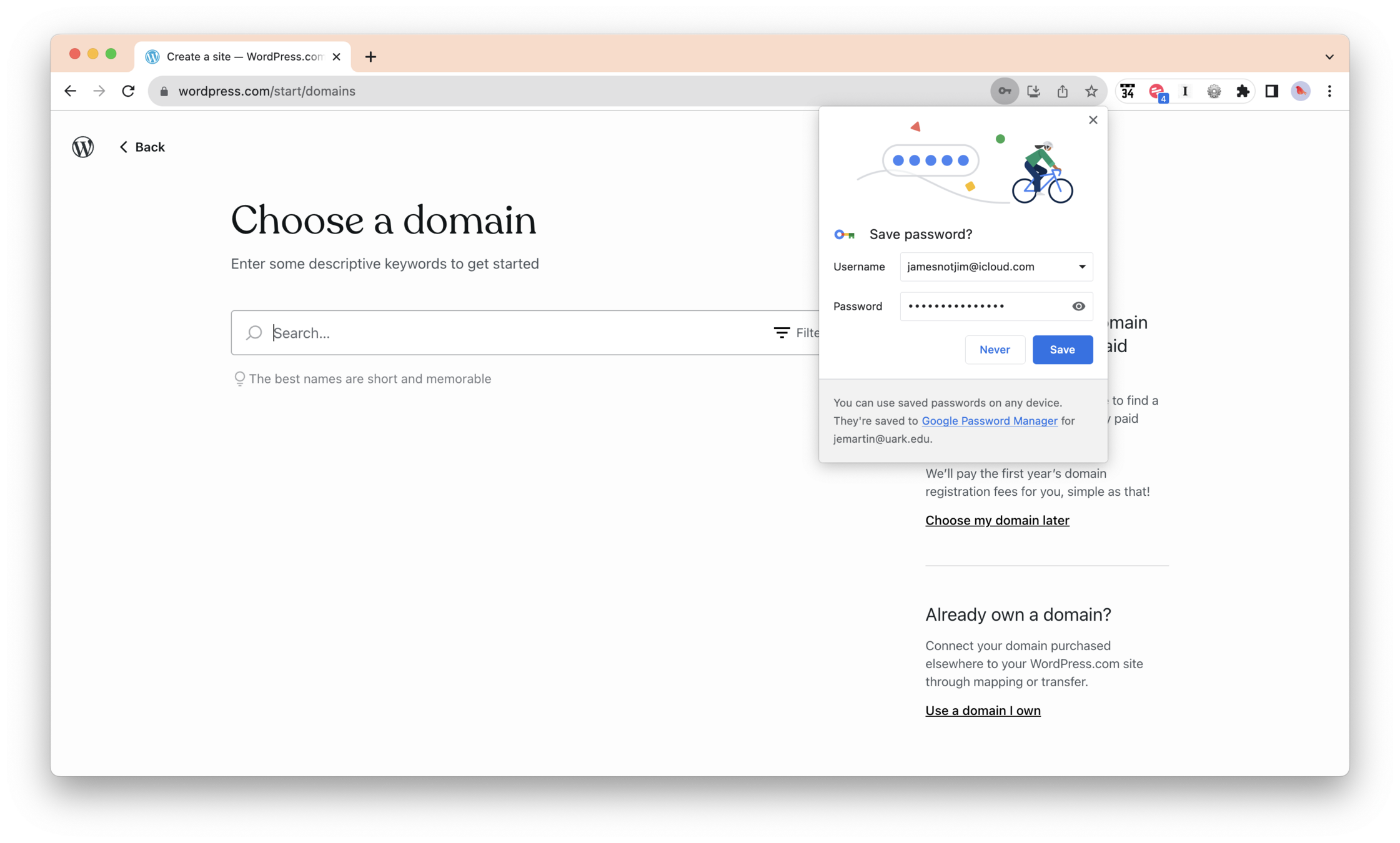Open Google Password Manager link

pyautogui.click(x=989, y=421)
